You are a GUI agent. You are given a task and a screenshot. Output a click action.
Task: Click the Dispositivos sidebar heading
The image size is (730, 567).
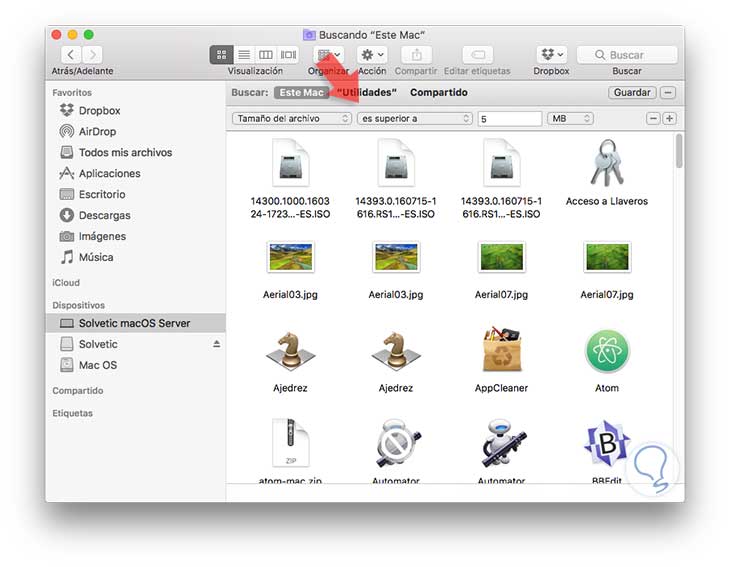[x=78, y=305]
